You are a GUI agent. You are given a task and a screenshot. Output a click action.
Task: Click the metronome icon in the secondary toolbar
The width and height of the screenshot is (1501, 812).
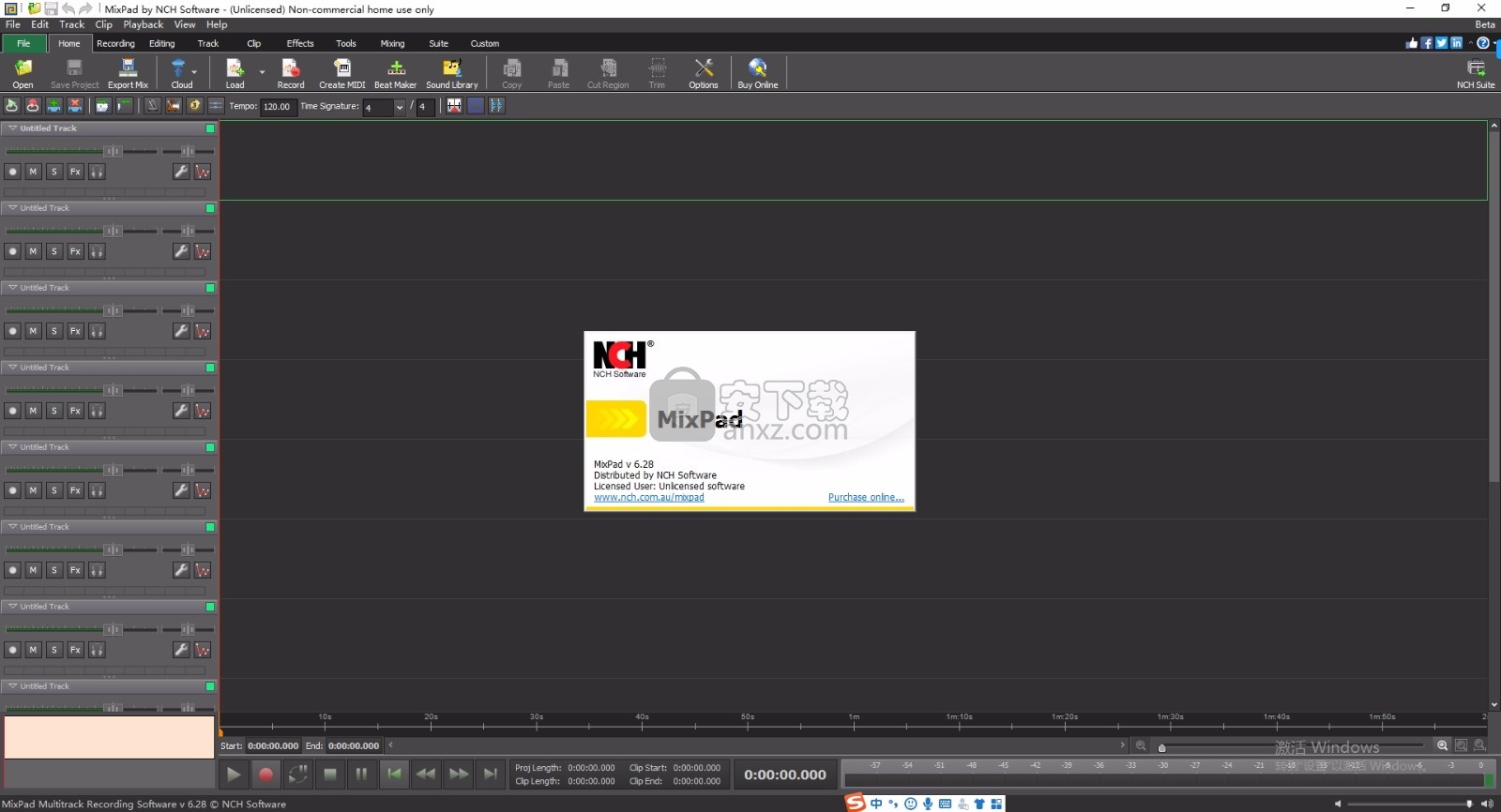152,106
